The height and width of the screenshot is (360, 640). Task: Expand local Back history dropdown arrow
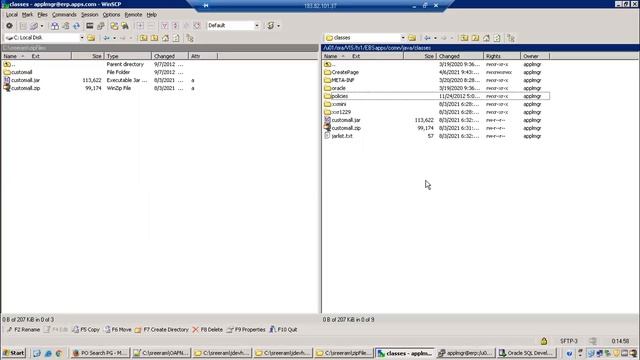[114, 38]
